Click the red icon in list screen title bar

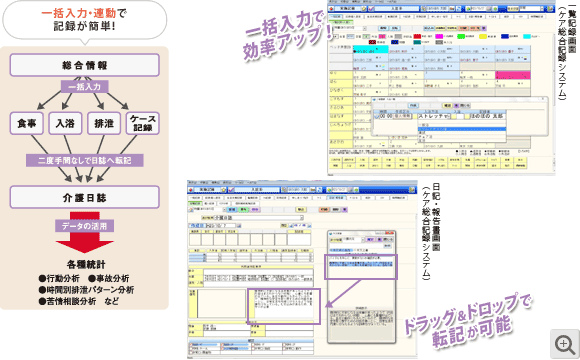(332, 8)
